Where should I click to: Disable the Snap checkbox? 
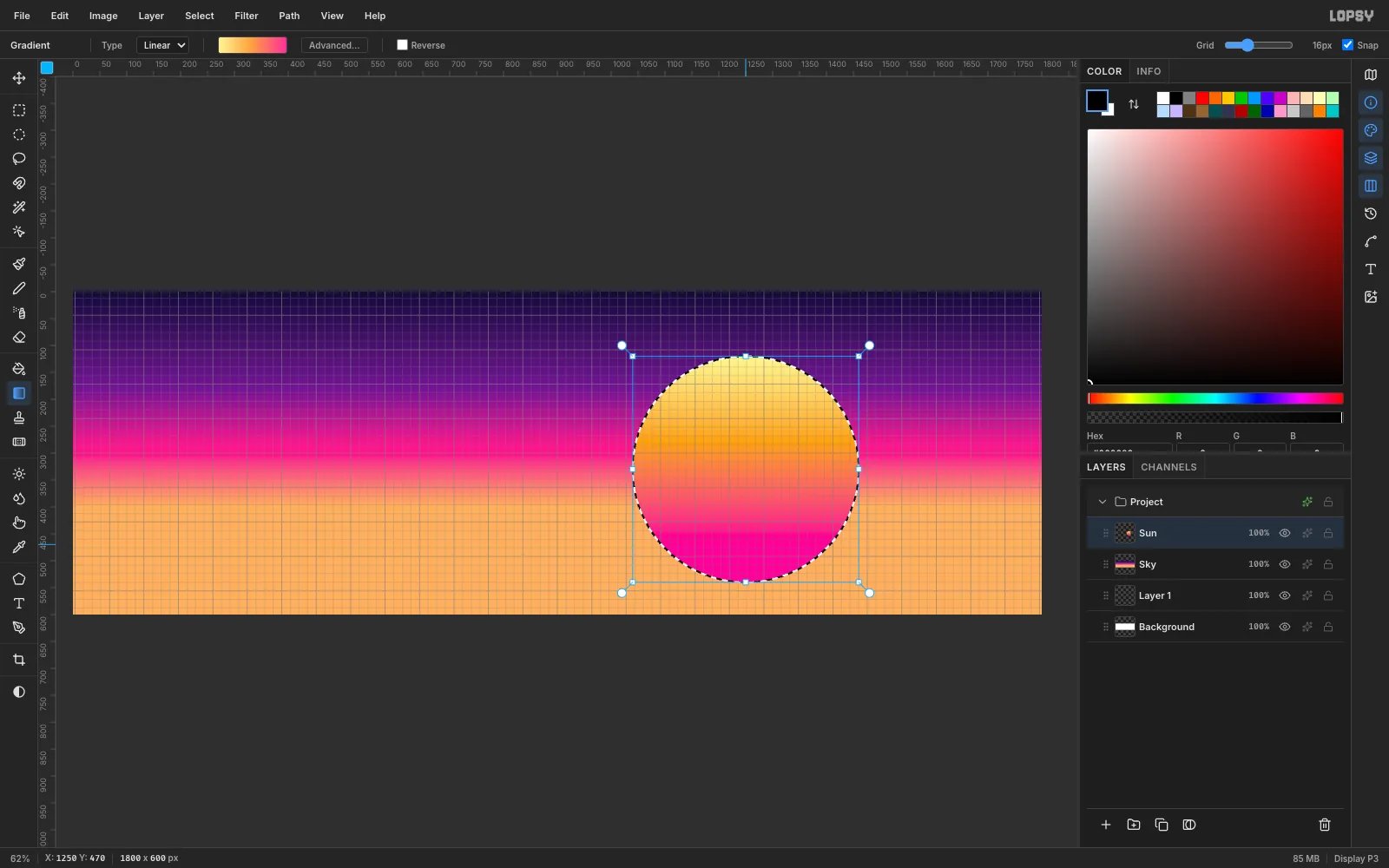1347,45
